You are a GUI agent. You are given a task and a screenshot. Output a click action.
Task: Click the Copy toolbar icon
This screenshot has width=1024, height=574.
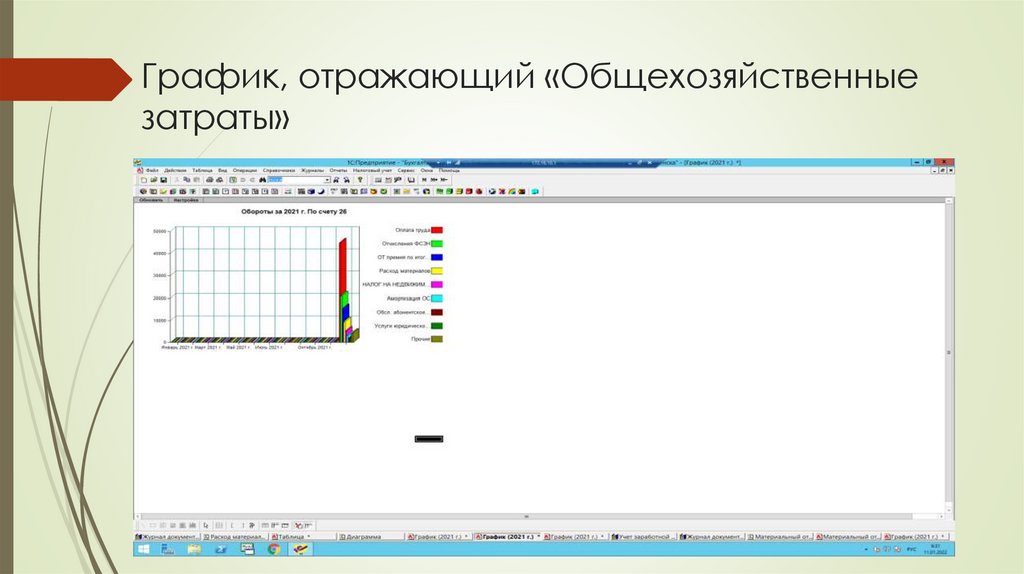(186, 180)
